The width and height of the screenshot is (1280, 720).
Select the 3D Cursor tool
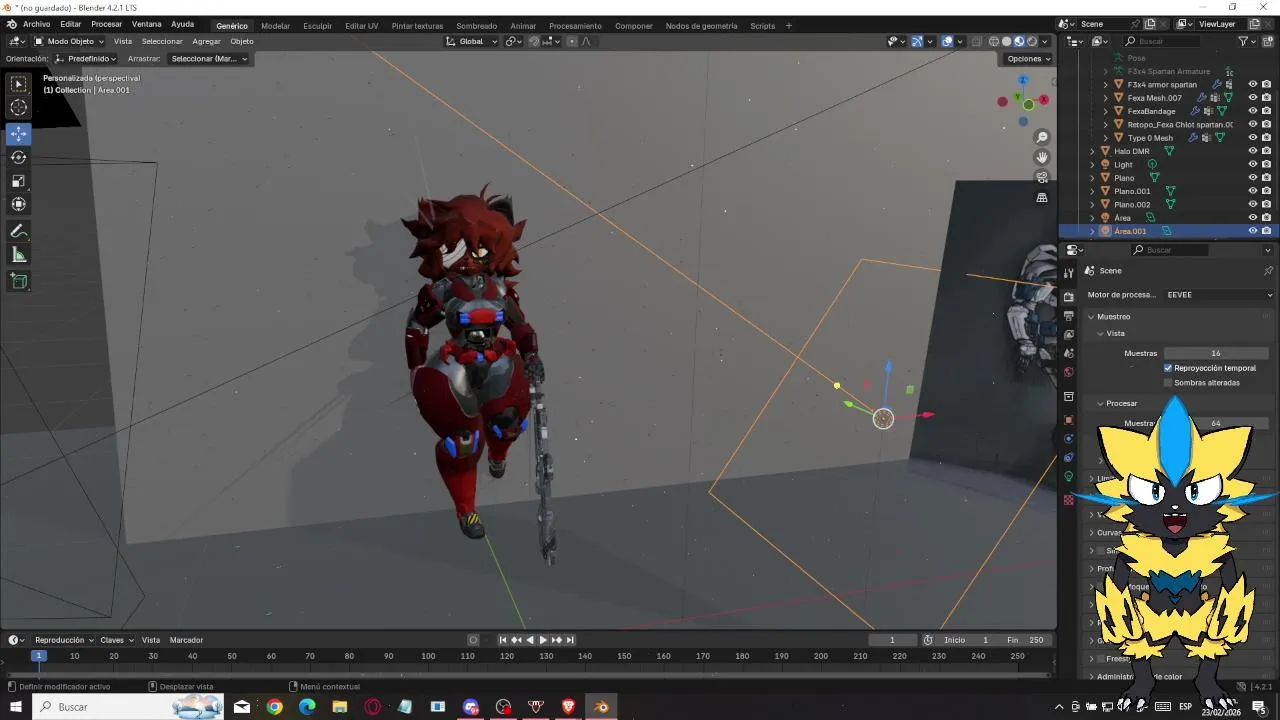point(19,108)
